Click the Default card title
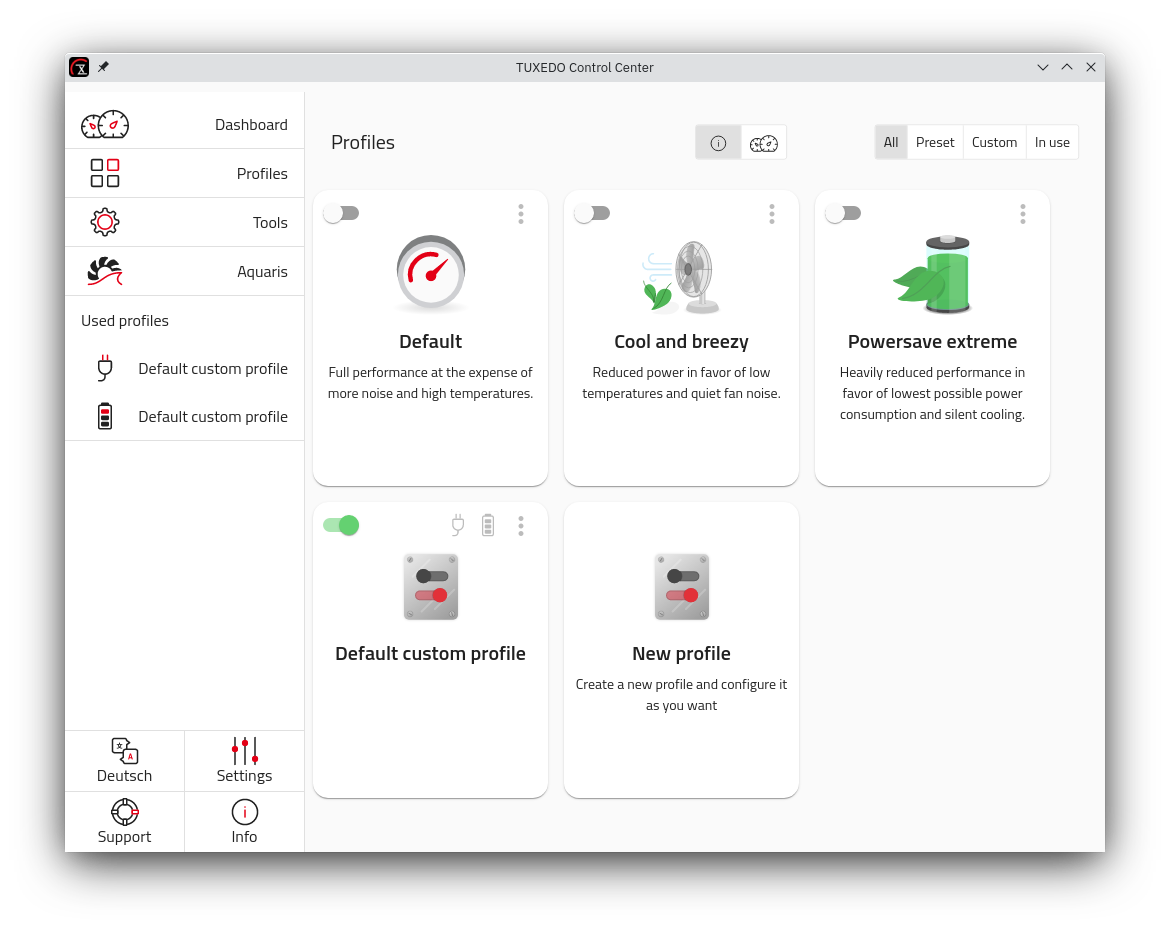The height and width of the screenshot is (929, 1170). (x=431, y=342)
